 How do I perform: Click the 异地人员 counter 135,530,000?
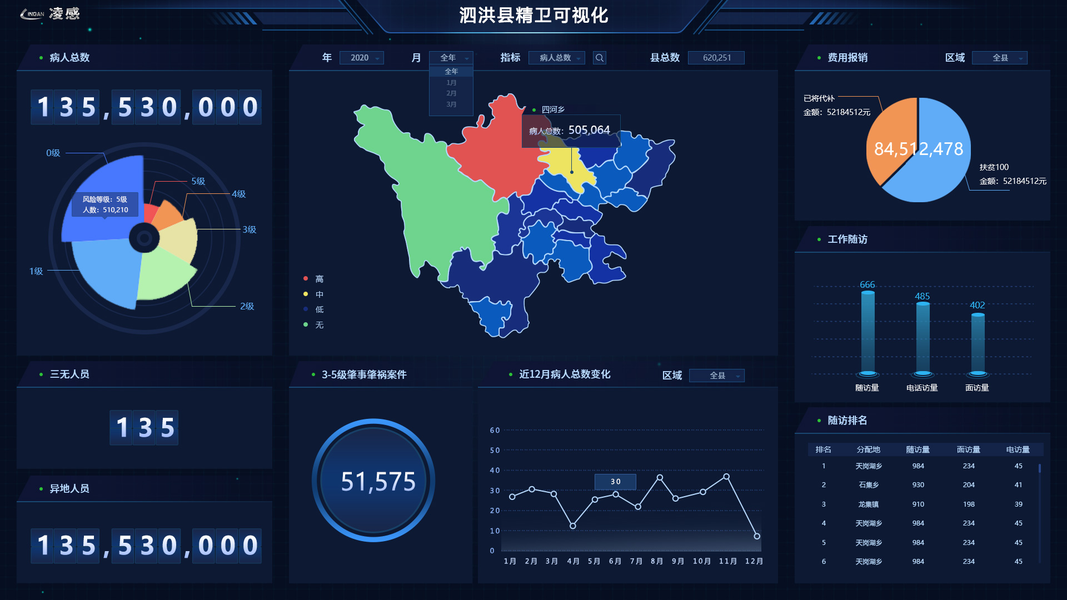click(x=146, y=546)
